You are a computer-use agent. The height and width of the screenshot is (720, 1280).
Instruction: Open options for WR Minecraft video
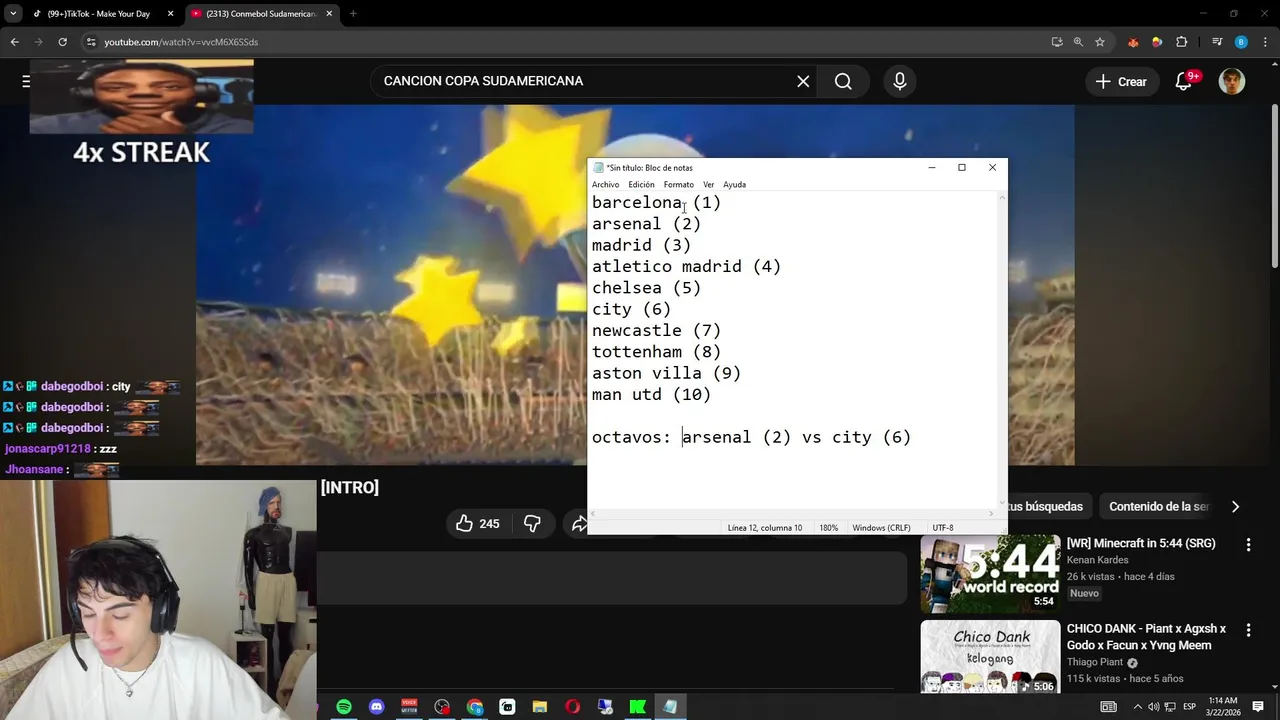point(1248,545)
